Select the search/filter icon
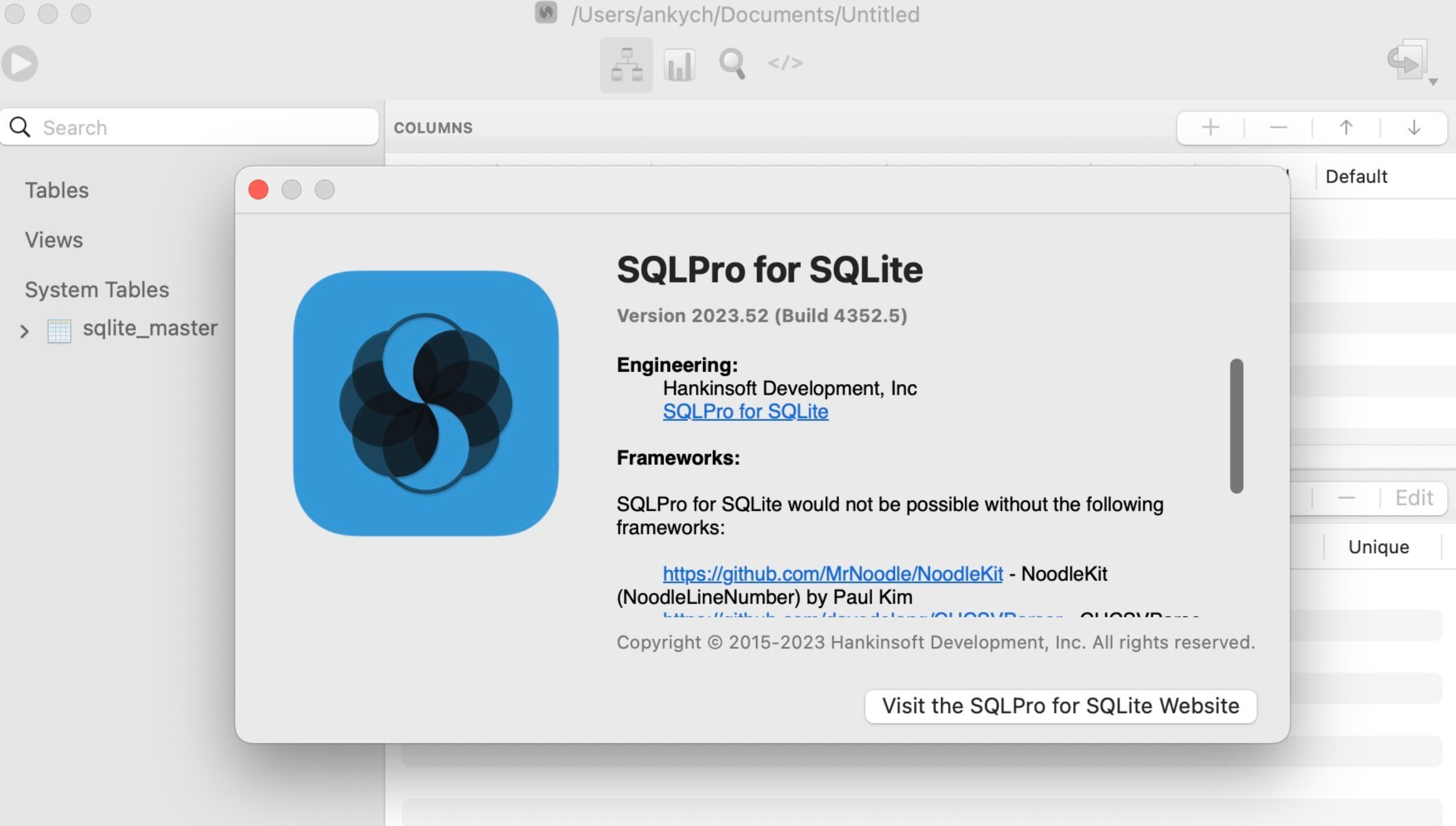The width and height of the screenshot is (1456, 826). coord(733,62)
